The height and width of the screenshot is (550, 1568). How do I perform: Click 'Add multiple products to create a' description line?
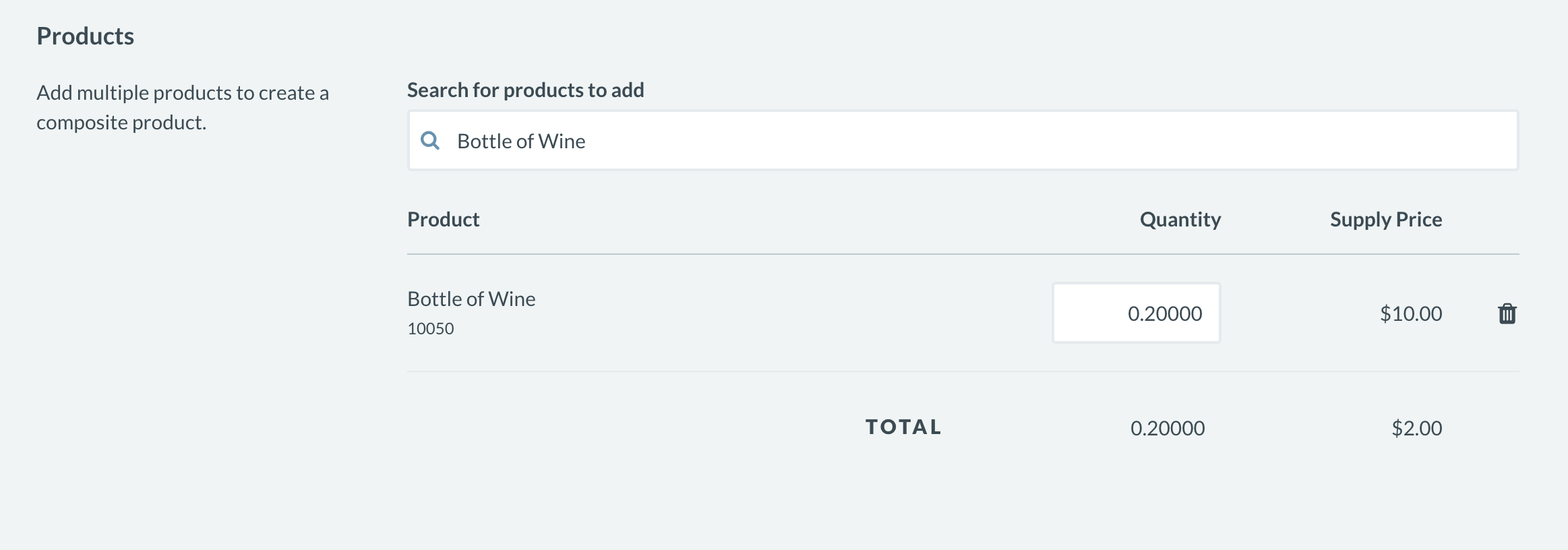click(x=183, y=93)
